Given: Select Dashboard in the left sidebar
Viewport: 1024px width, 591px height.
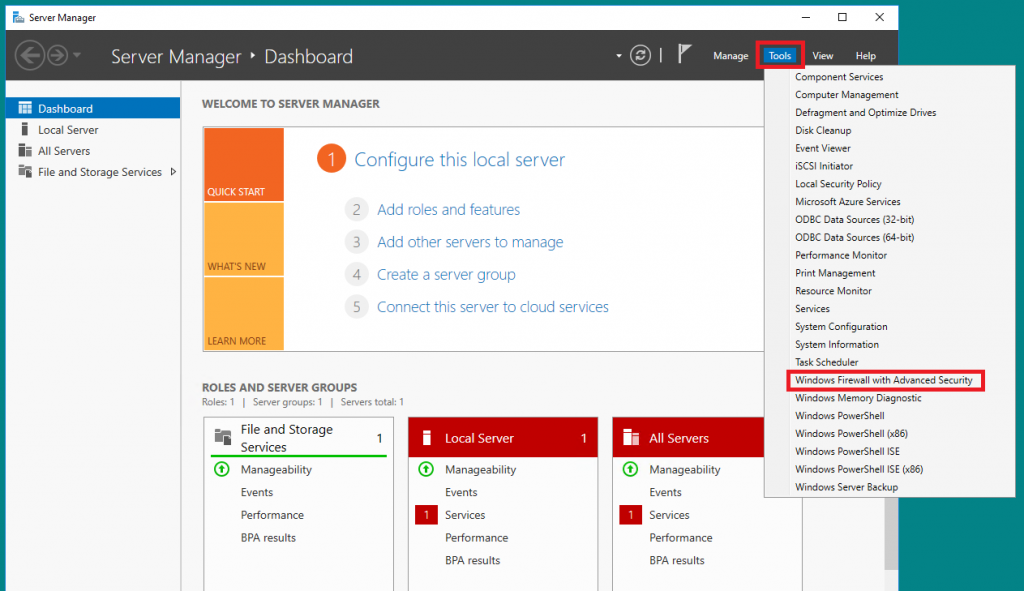Looking at the screenshot, I should (93, 108).
